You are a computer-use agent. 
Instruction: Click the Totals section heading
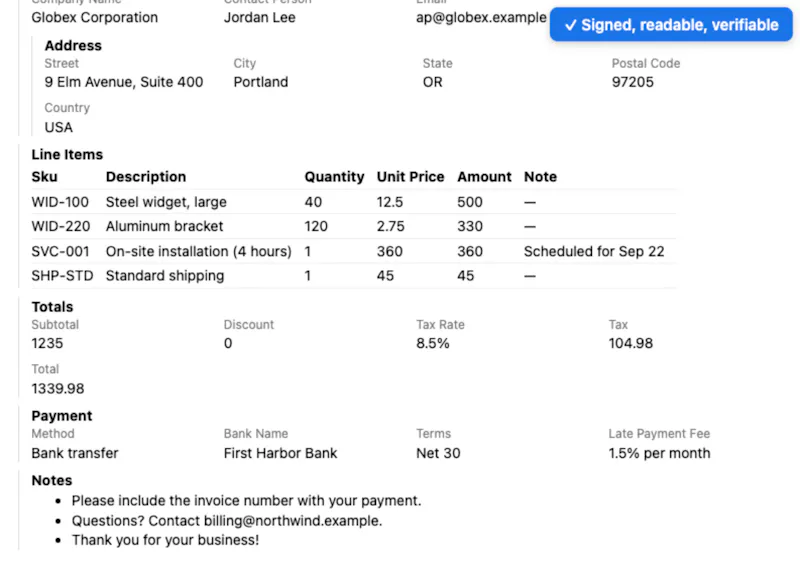[52, 307]
